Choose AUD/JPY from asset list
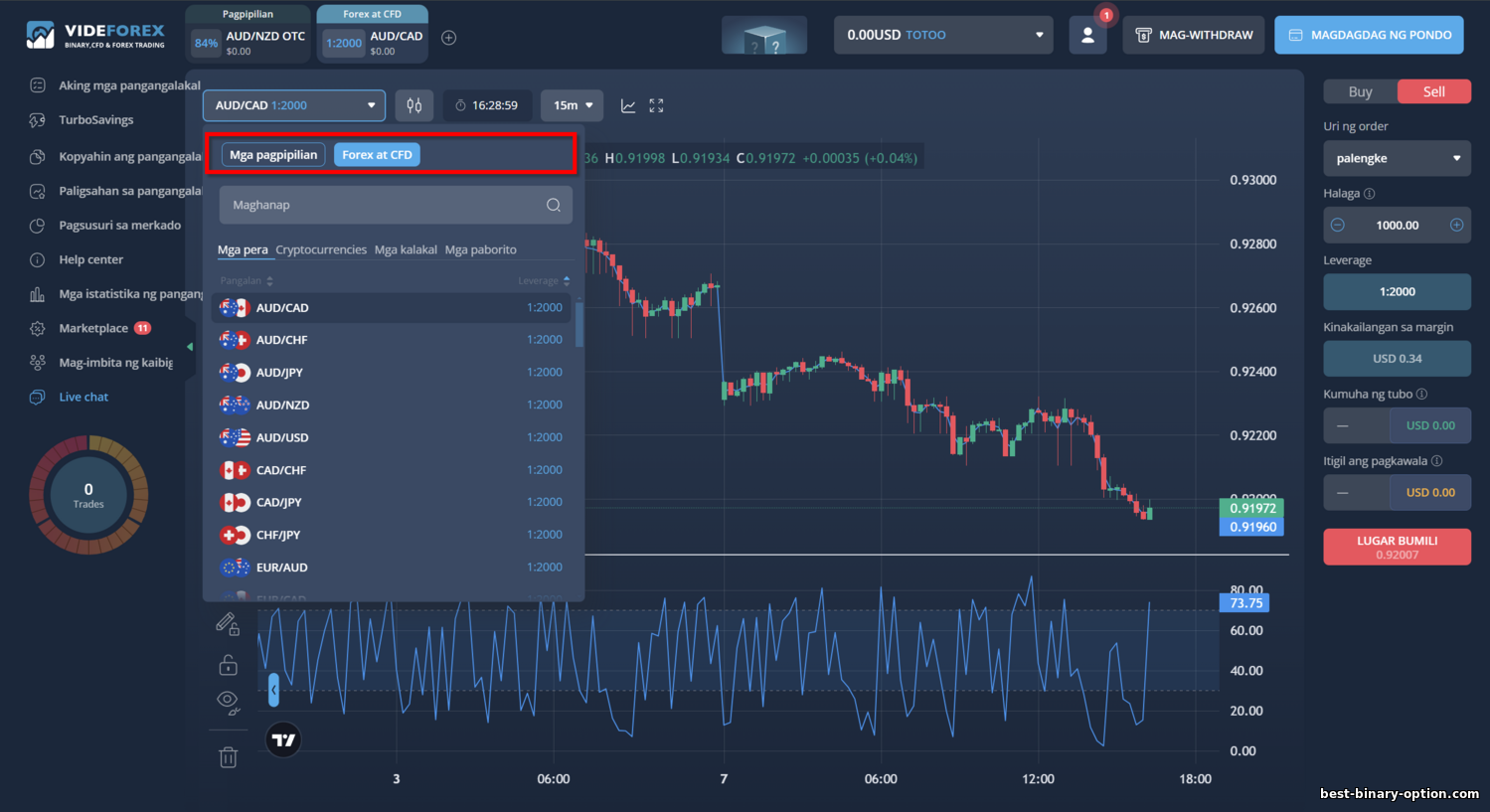This screenshot has height=812, width=1490. 392,373
